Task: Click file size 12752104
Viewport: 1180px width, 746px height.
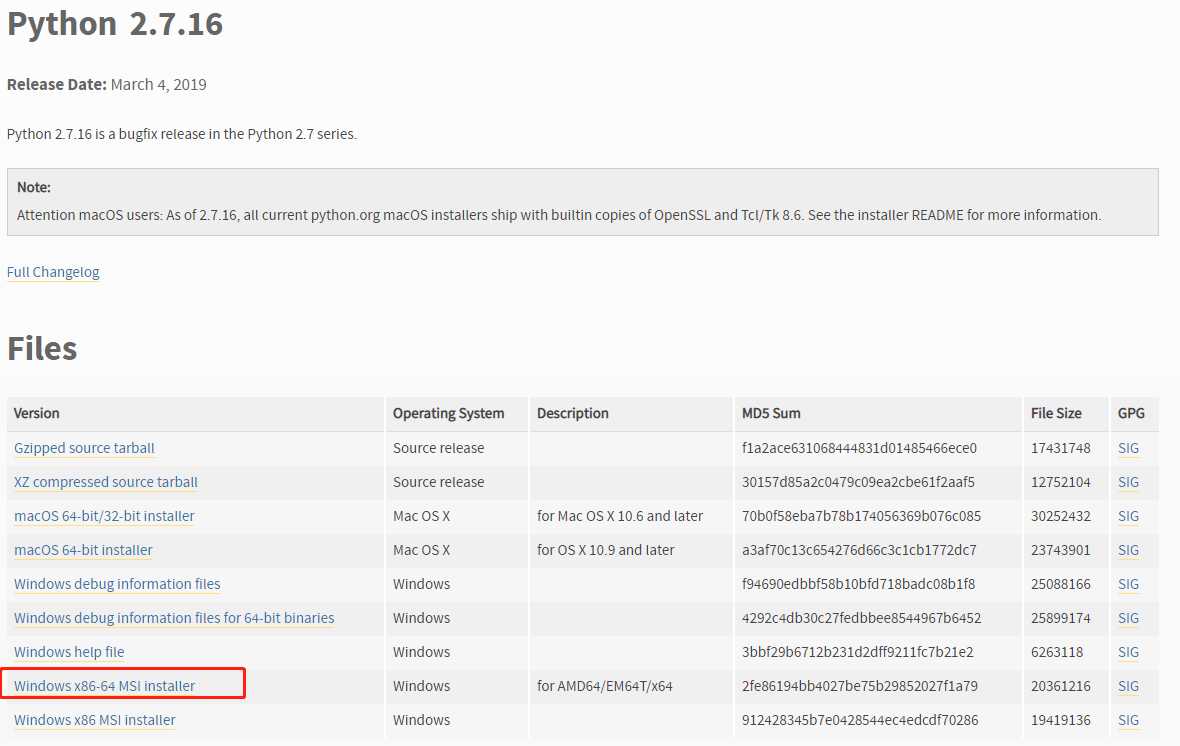Action: (1060, 482)
